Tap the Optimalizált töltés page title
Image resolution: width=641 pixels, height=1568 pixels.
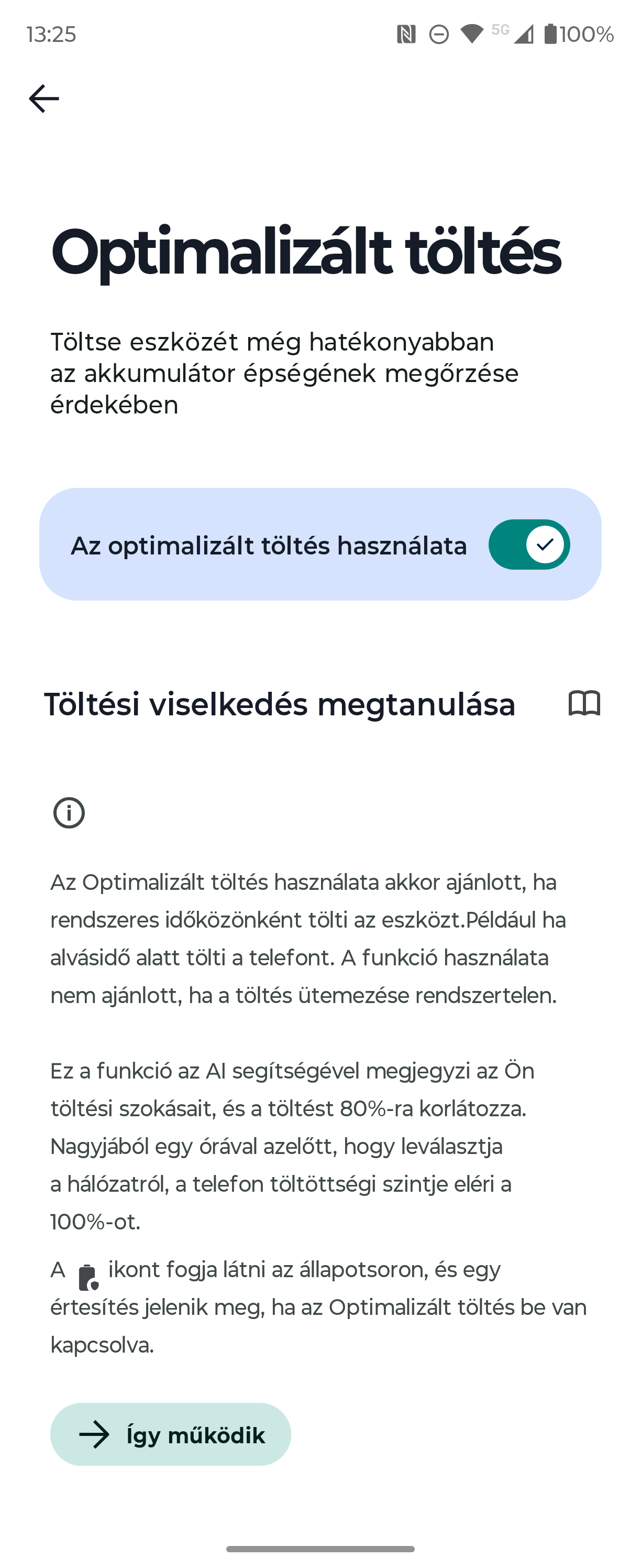306,252
